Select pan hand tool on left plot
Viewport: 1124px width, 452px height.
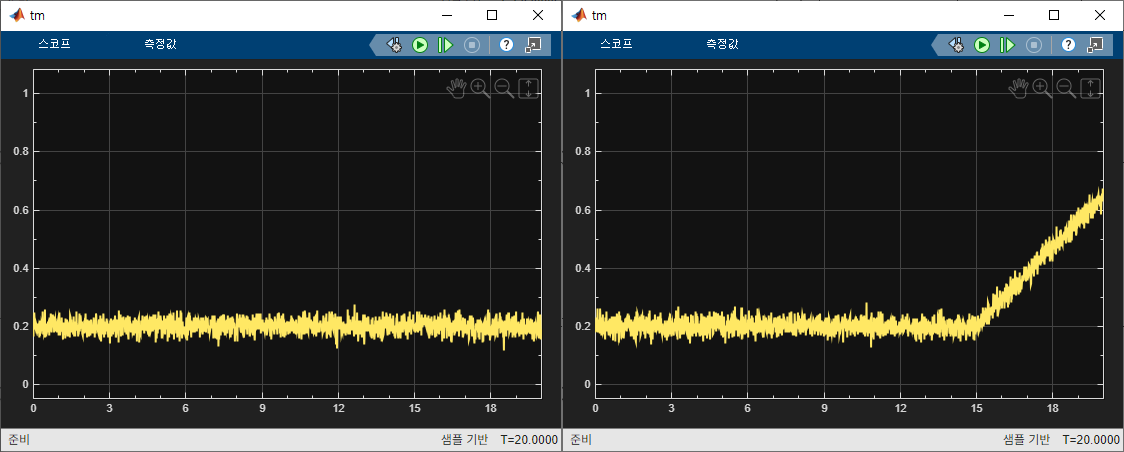(x=456, y=88)
